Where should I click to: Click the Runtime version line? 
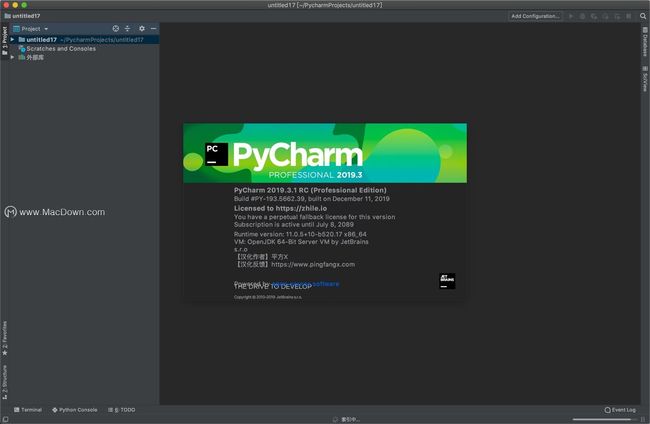(x=300, y=234)
